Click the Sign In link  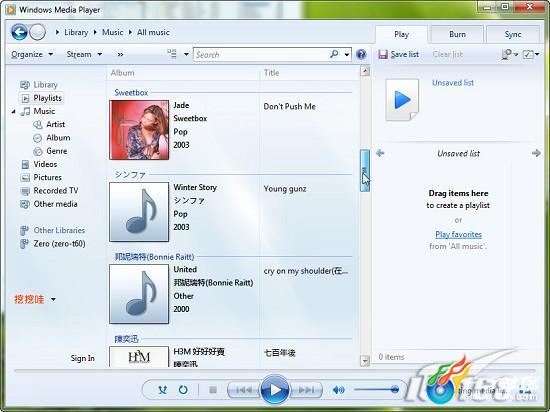pyautogui.click(x=82, y=358)
